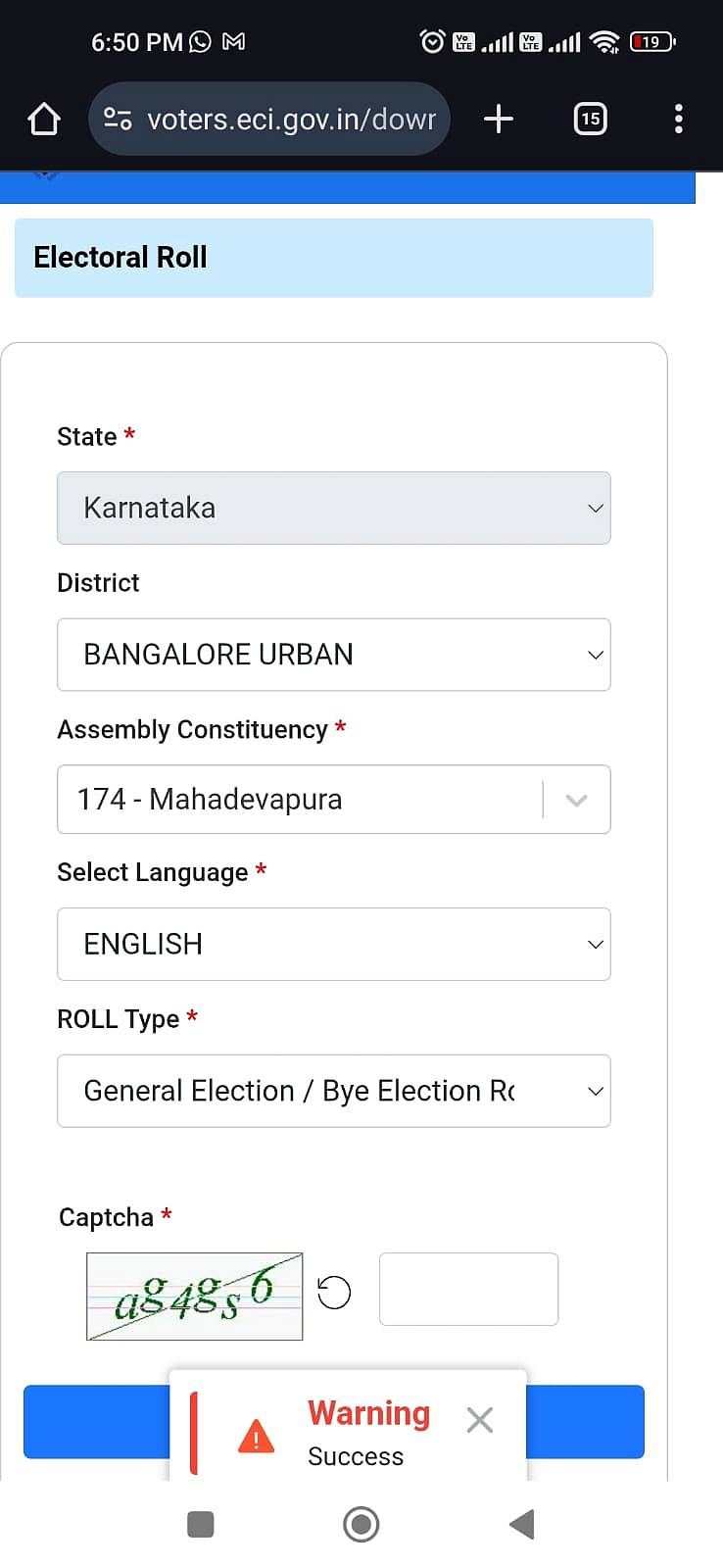This screenshot has width=723, height=1568.
Task: Click the captcha text input field
Action: pyautogui.click(x=468, y=1289)
